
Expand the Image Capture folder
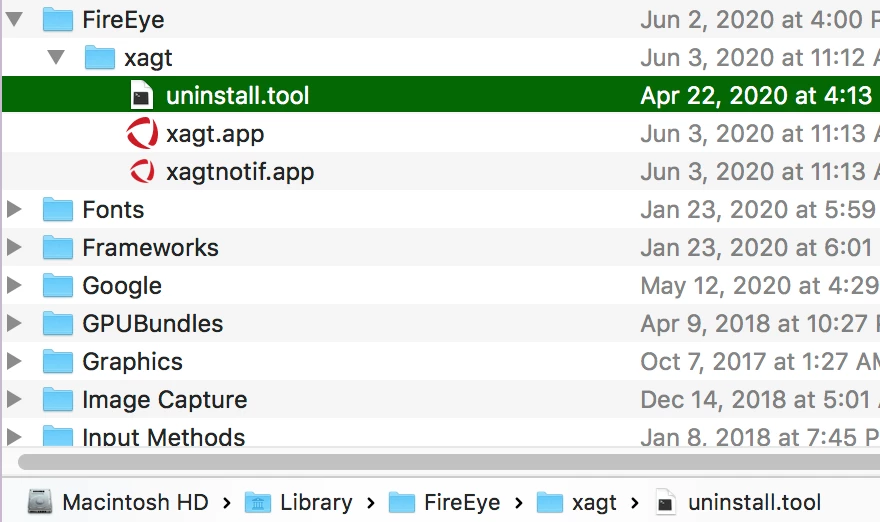[x=14, y=399]
